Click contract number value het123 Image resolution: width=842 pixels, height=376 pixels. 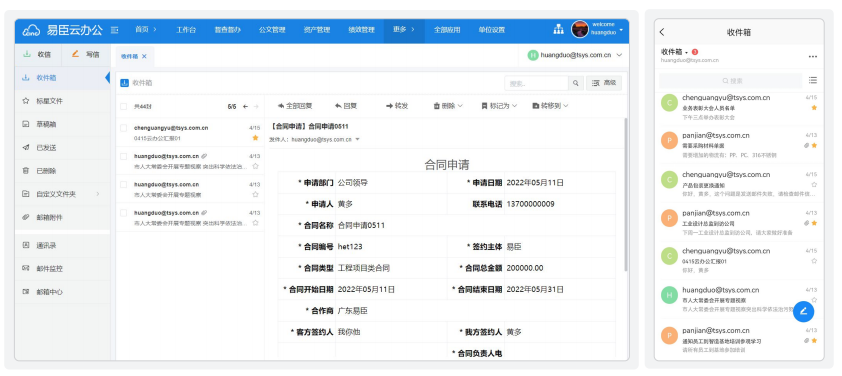[350, 247]
